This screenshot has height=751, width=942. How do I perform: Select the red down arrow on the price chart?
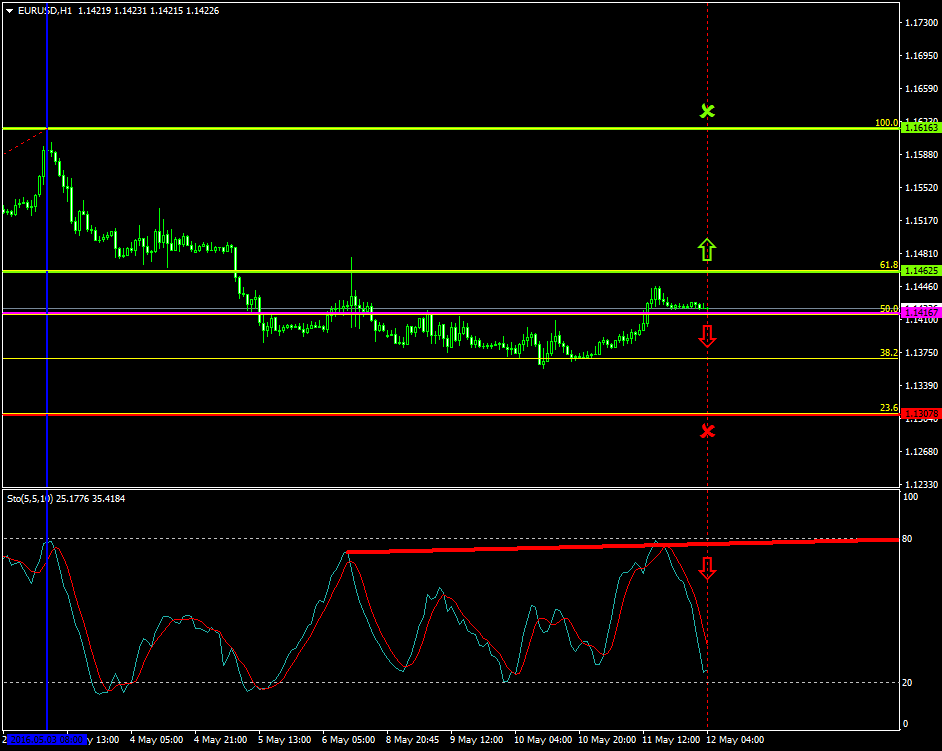707,336
